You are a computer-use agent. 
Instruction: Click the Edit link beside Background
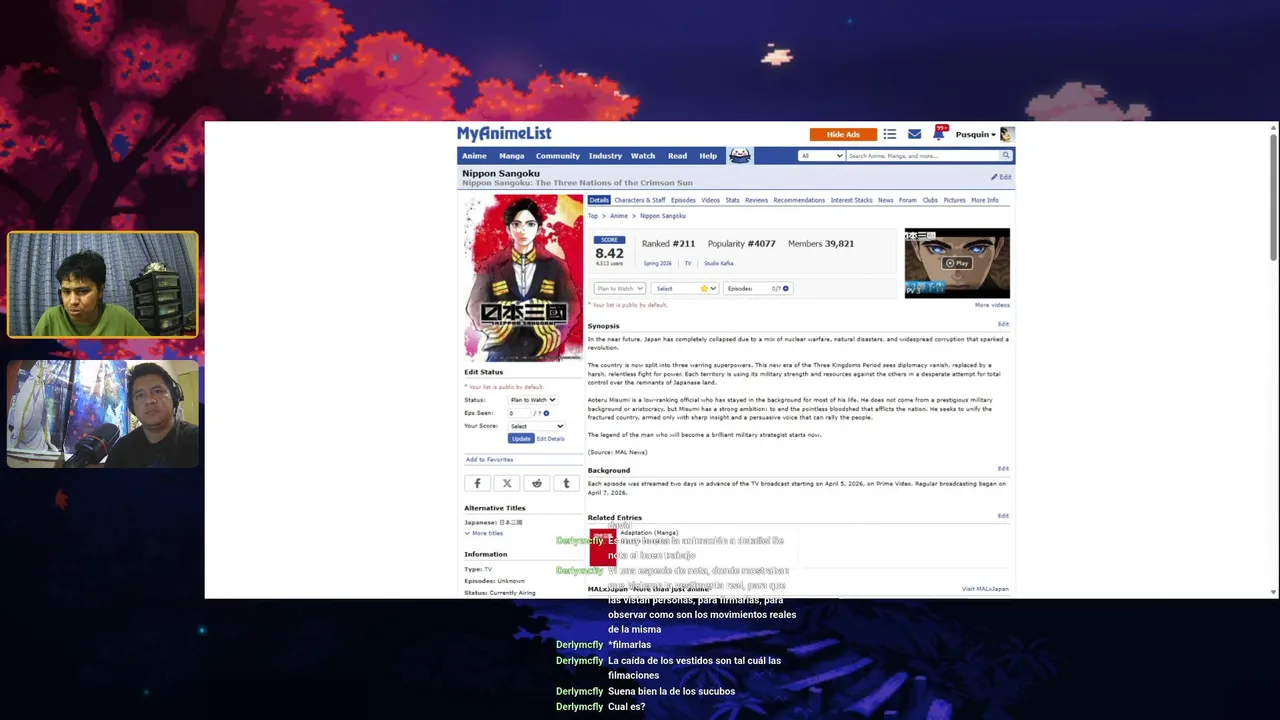pos(1003,468)
